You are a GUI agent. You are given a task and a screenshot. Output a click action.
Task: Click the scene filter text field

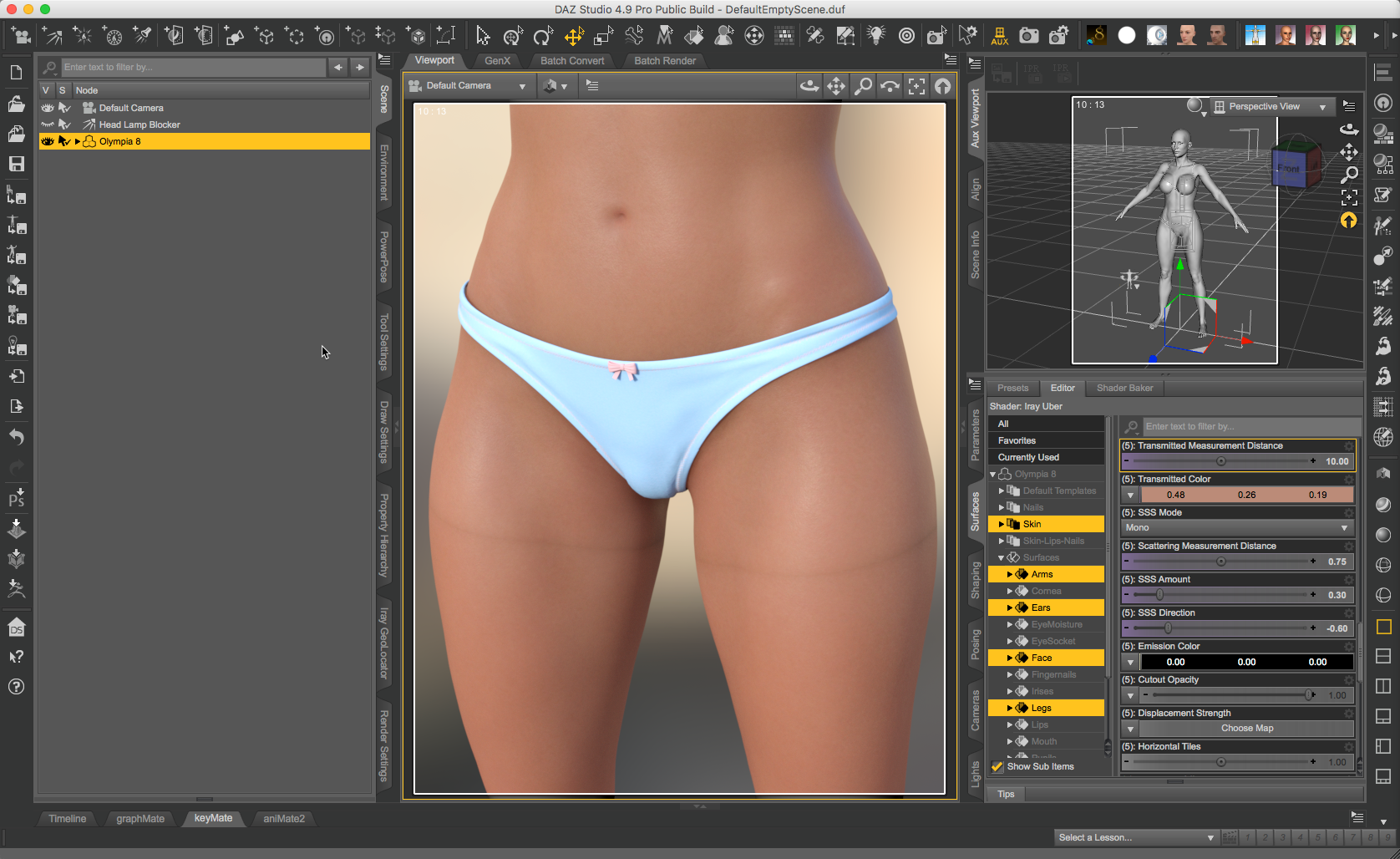click(x=192, y=67)
